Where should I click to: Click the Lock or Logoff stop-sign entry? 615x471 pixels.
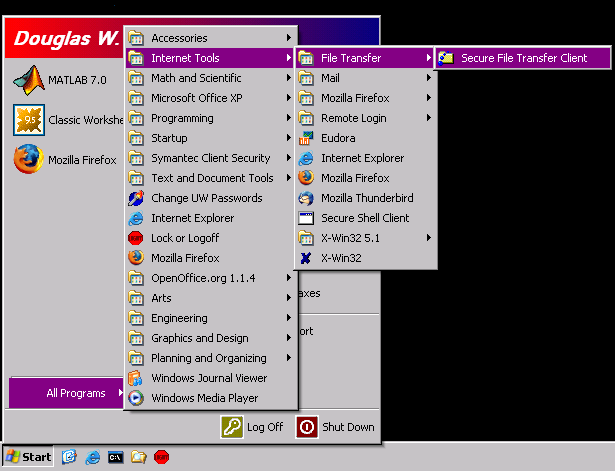[x=184, y=238]
